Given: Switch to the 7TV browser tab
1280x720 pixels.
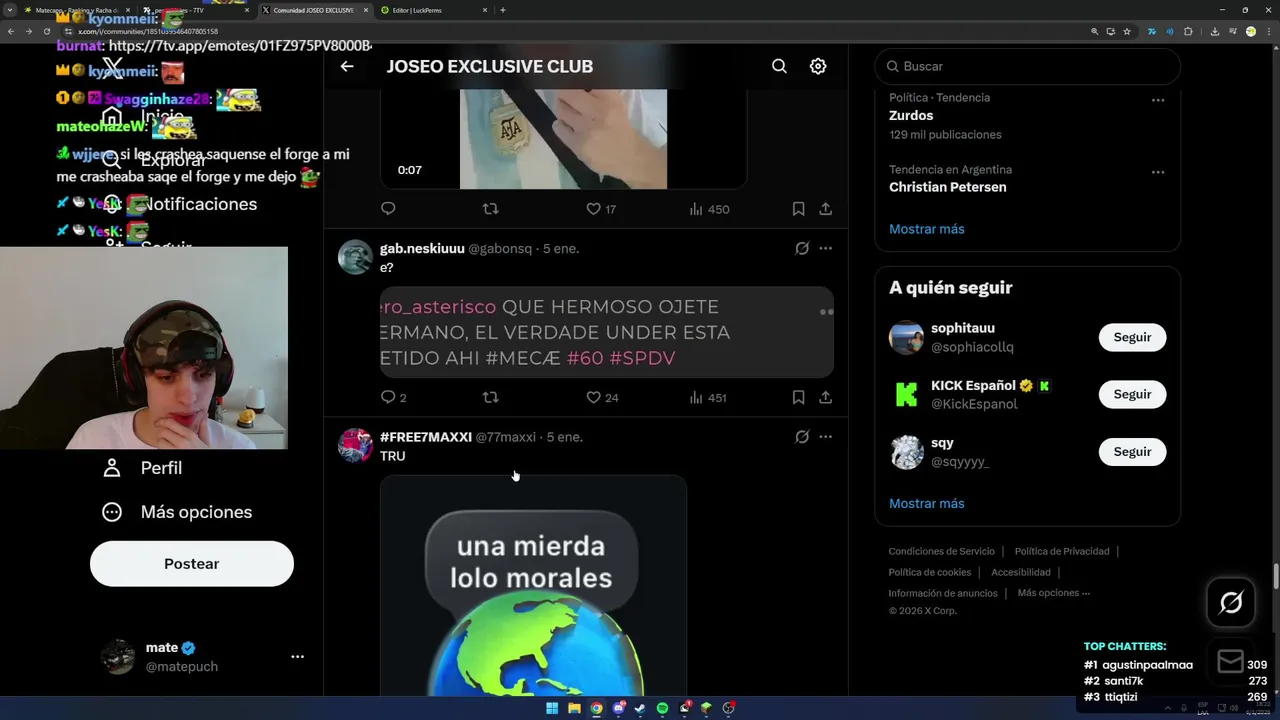Looking at the screenshot, I should pyautogui.click(x=192, y=10).
